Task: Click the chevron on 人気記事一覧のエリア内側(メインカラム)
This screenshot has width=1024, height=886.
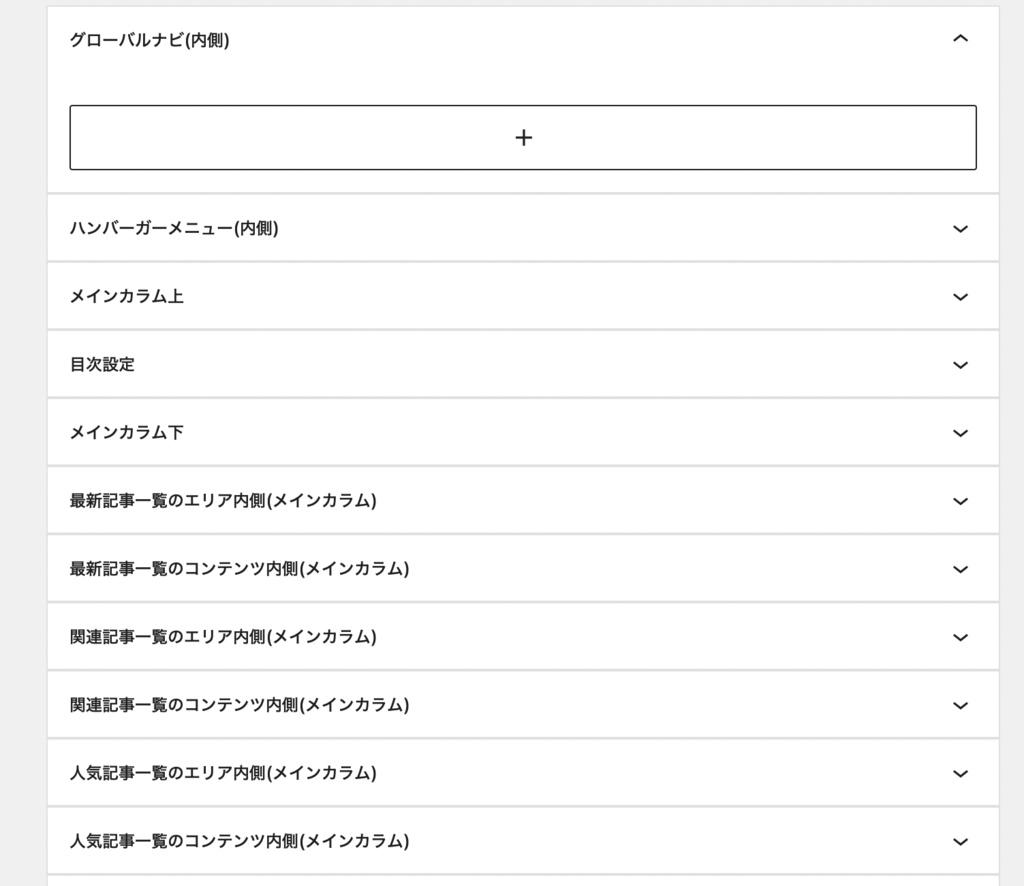Action: (x=960, y=773)
